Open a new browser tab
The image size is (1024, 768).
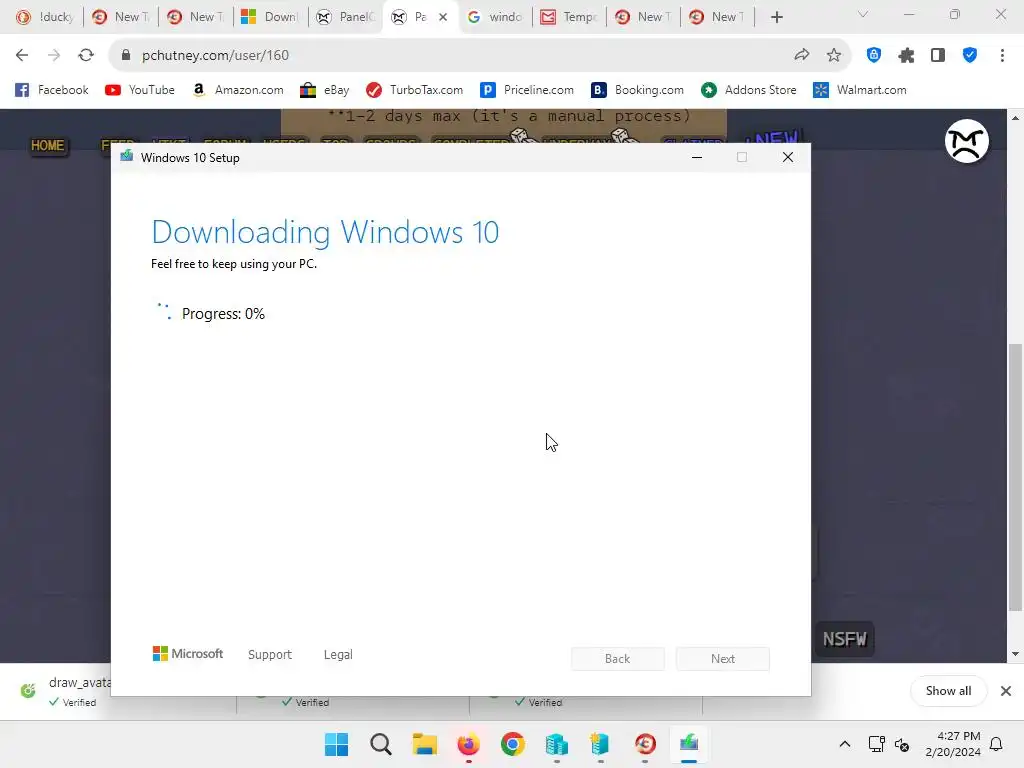point(776,17)
